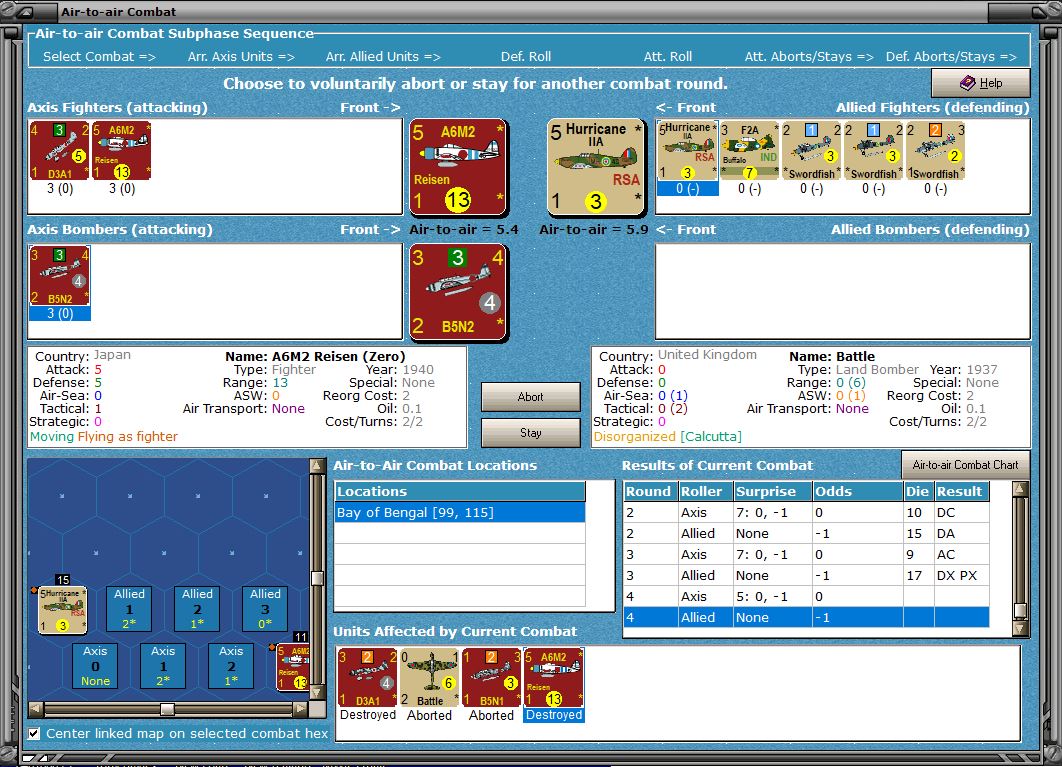Click the Axis 1 box on the map

click(x=163, y=665)
